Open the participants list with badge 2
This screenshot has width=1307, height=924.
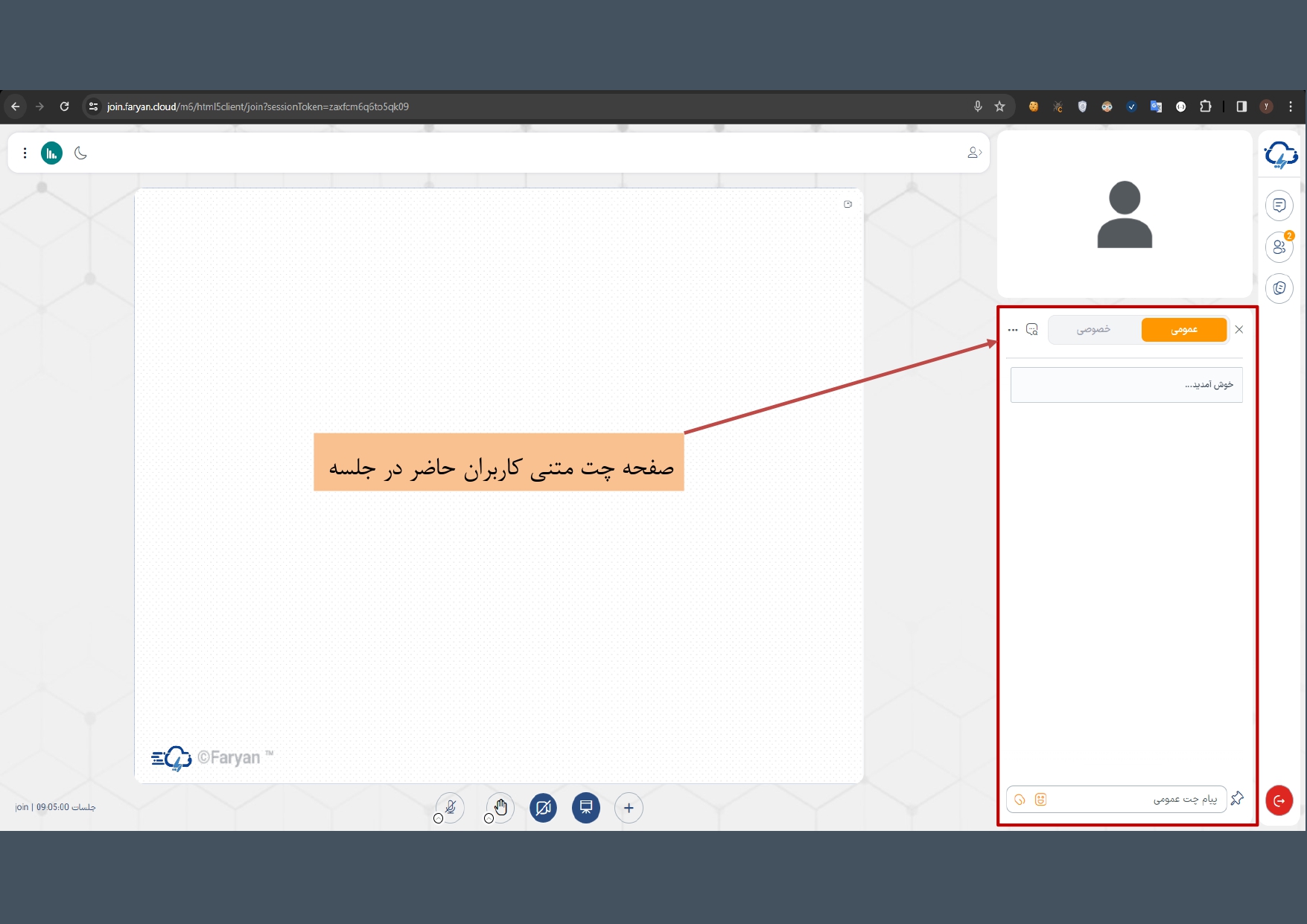point(1279,246)
